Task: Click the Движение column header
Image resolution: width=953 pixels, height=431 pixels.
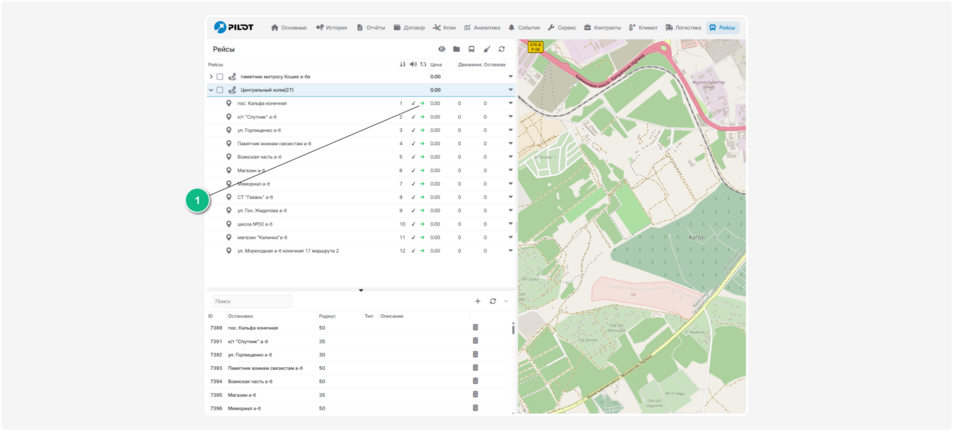Action: (470, 64)
